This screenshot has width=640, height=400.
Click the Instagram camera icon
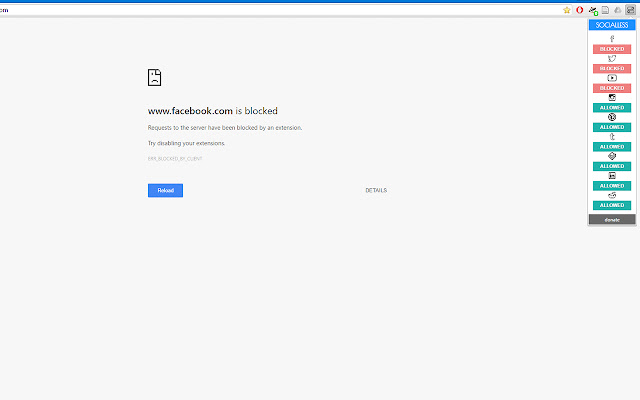[x=612, y=98]
